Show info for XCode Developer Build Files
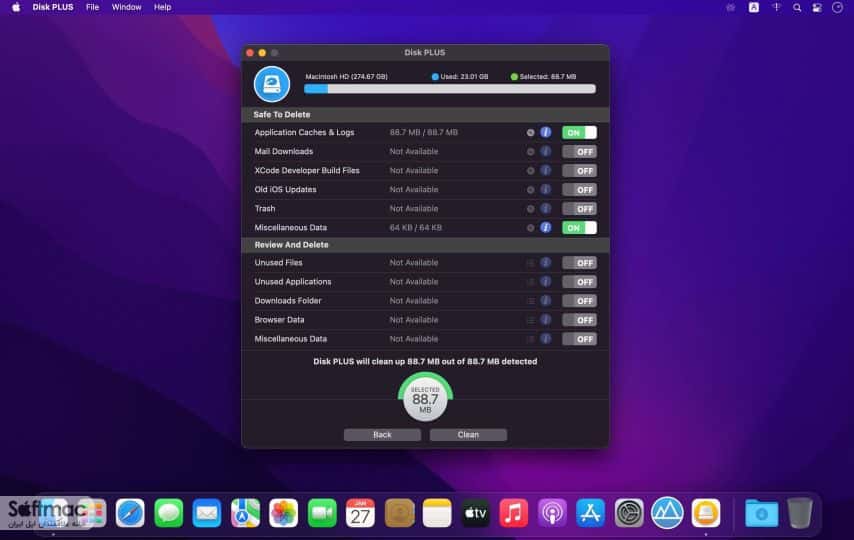Viewport: 854px width, 540px height. 545,171
